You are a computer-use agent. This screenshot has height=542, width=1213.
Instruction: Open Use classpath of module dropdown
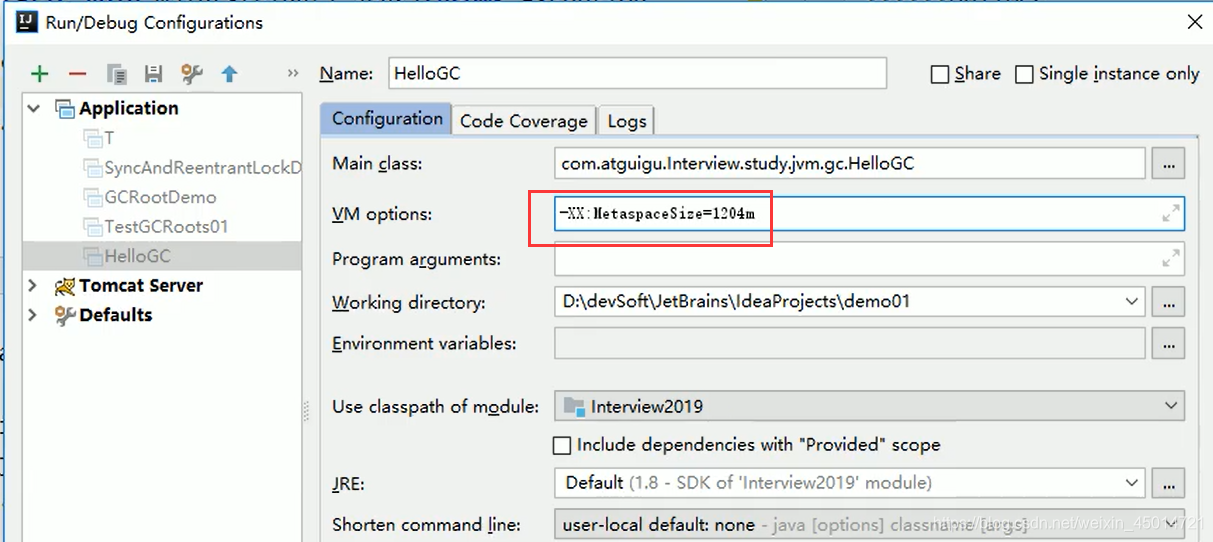click(x=1171, y=406)
